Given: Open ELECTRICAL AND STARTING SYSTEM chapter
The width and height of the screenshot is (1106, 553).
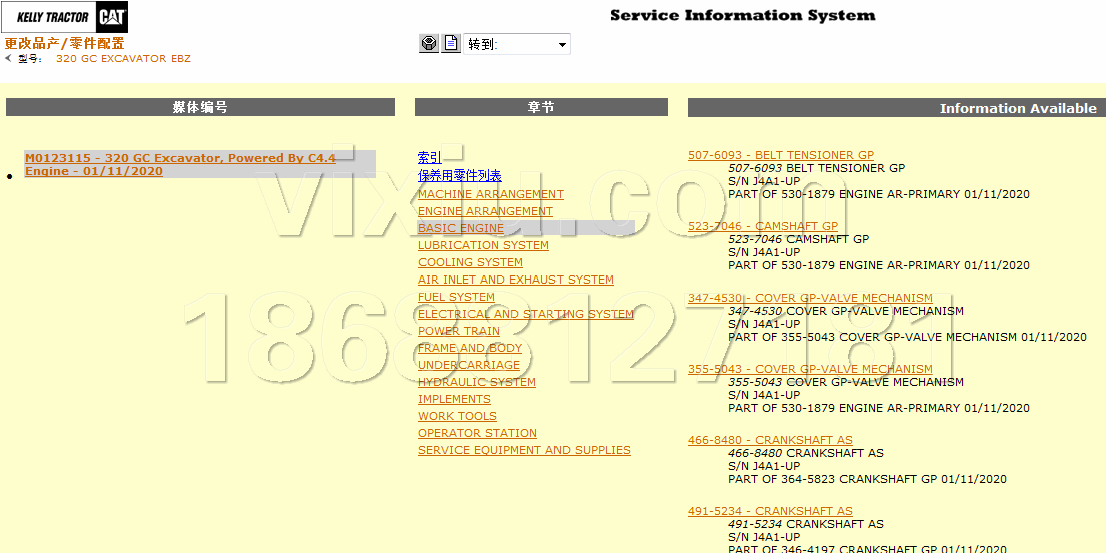Looking at the screenshot, I should [x=525, y=314].
